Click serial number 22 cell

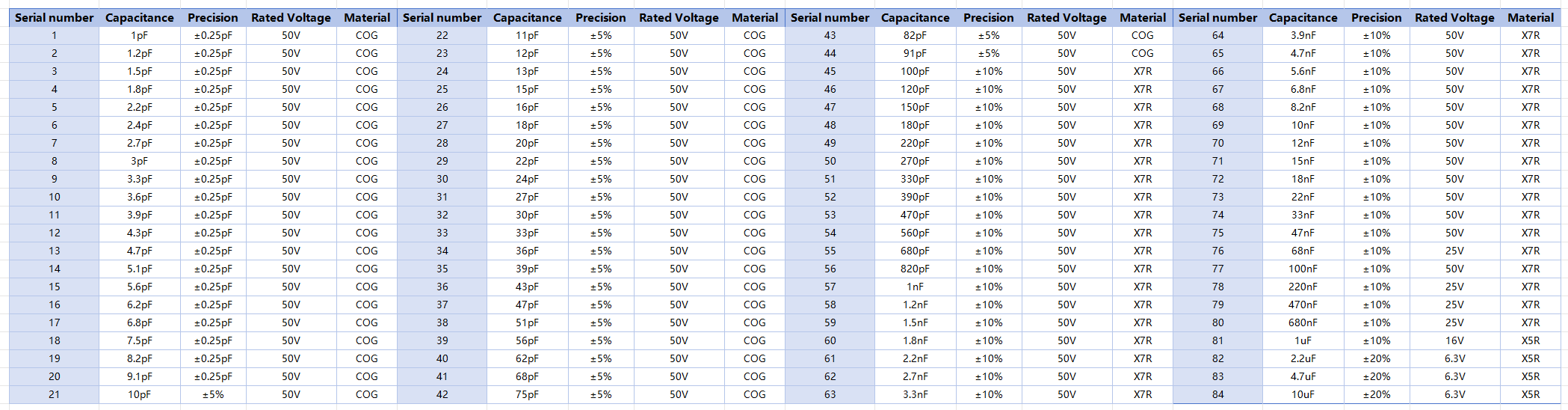pos(442,35)
